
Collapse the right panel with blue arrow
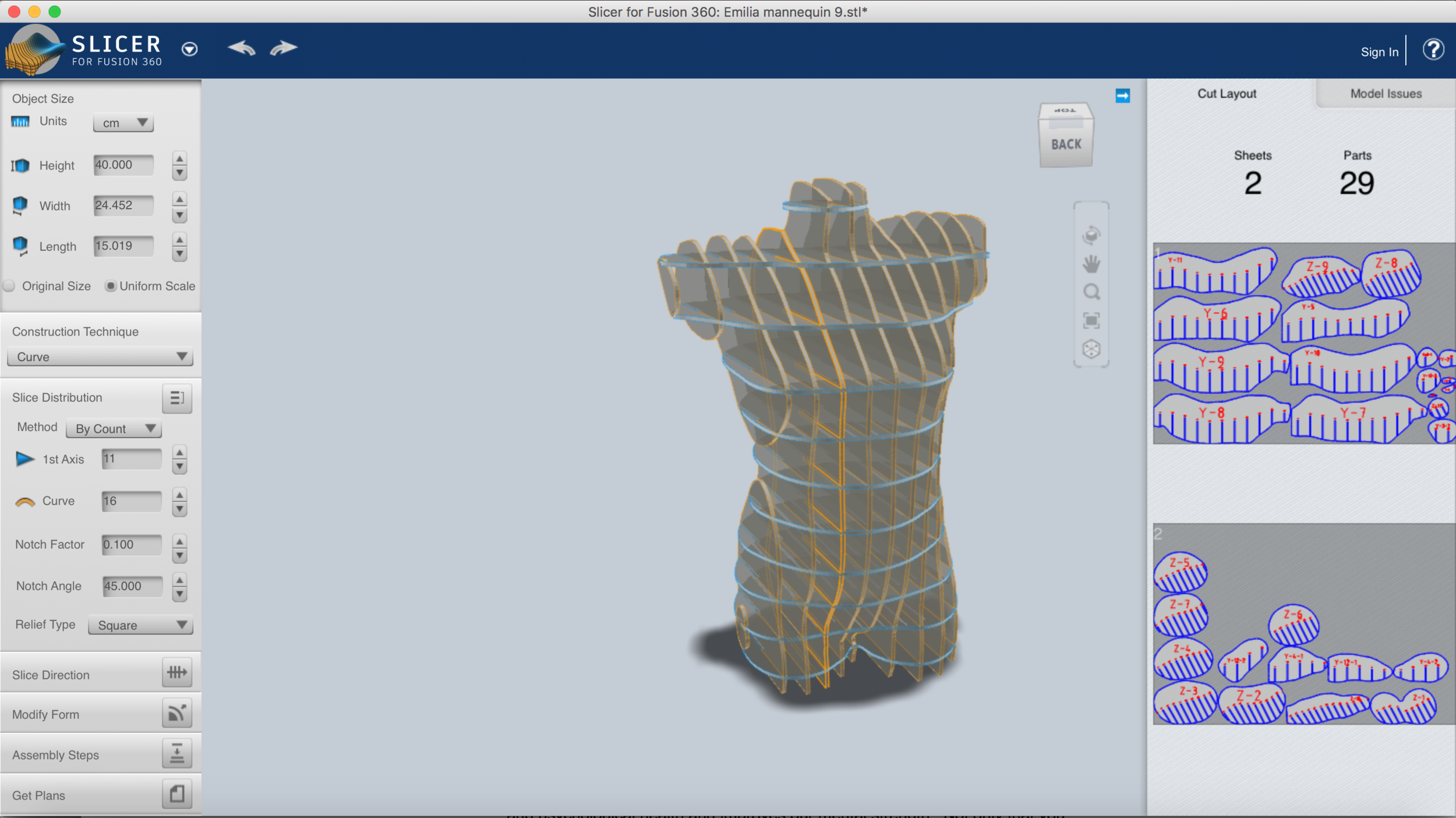tap(1122, 96)
